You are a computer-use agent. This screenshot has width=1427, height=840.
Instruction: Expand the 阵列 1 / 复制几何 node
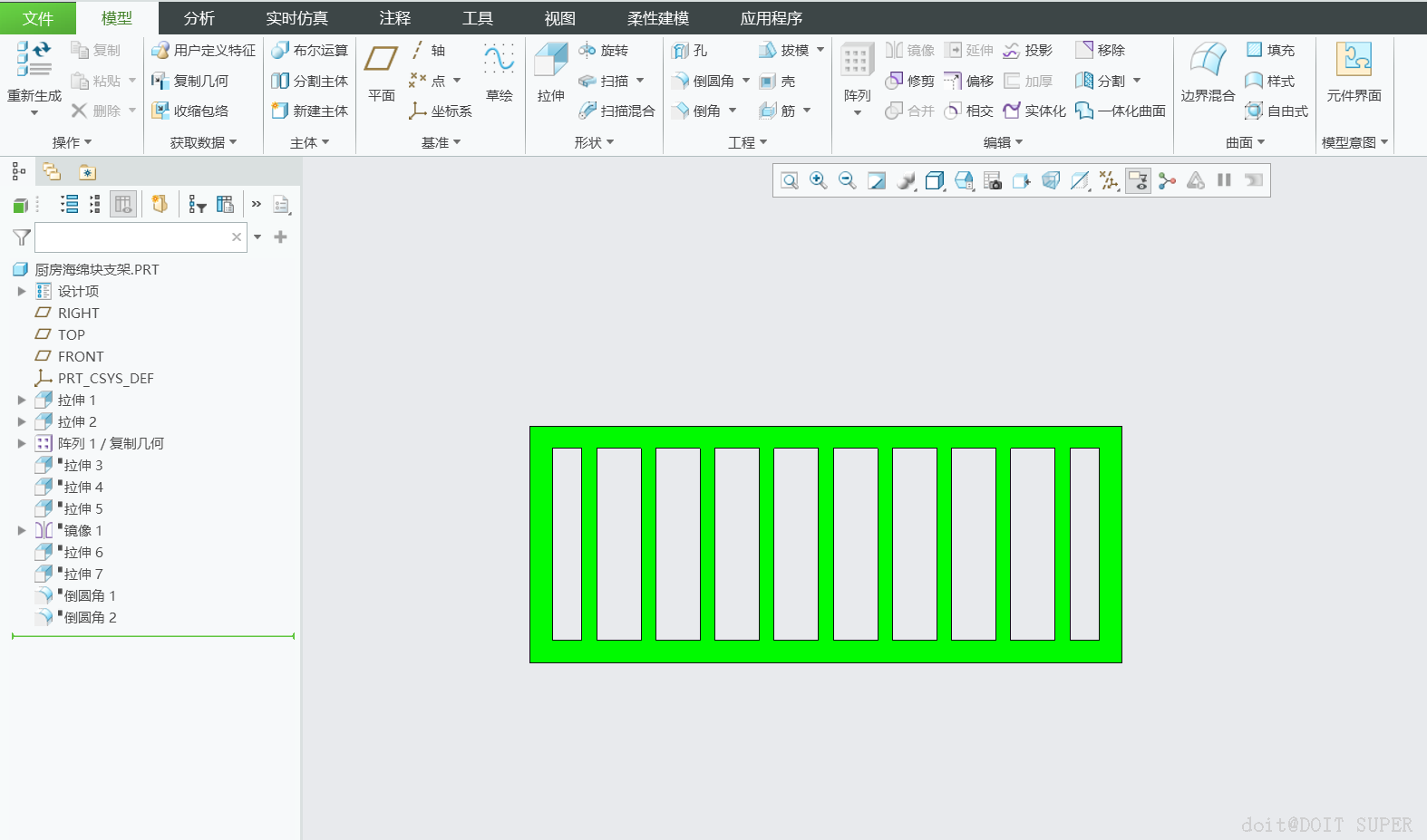22,443
